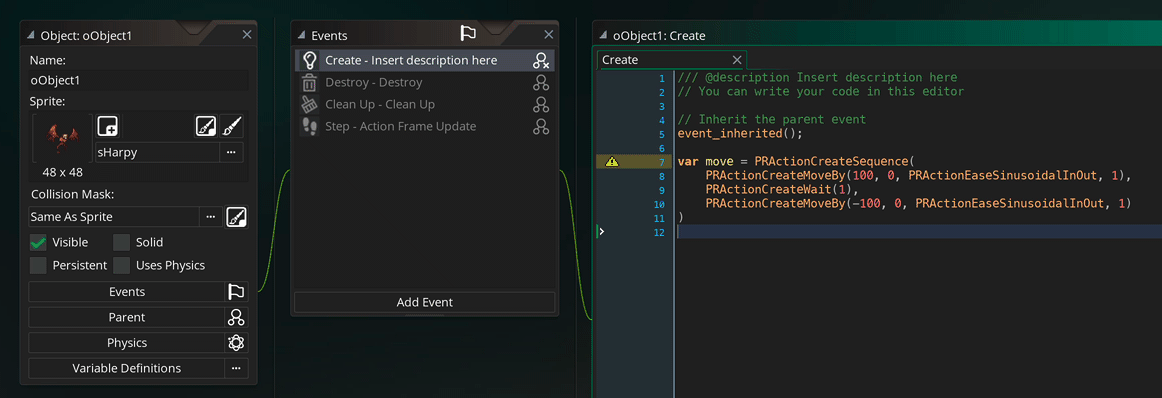Click on event_inherited() code text
The width and height of the screenshot is (1162, 398).
click(x=740, y=134)
